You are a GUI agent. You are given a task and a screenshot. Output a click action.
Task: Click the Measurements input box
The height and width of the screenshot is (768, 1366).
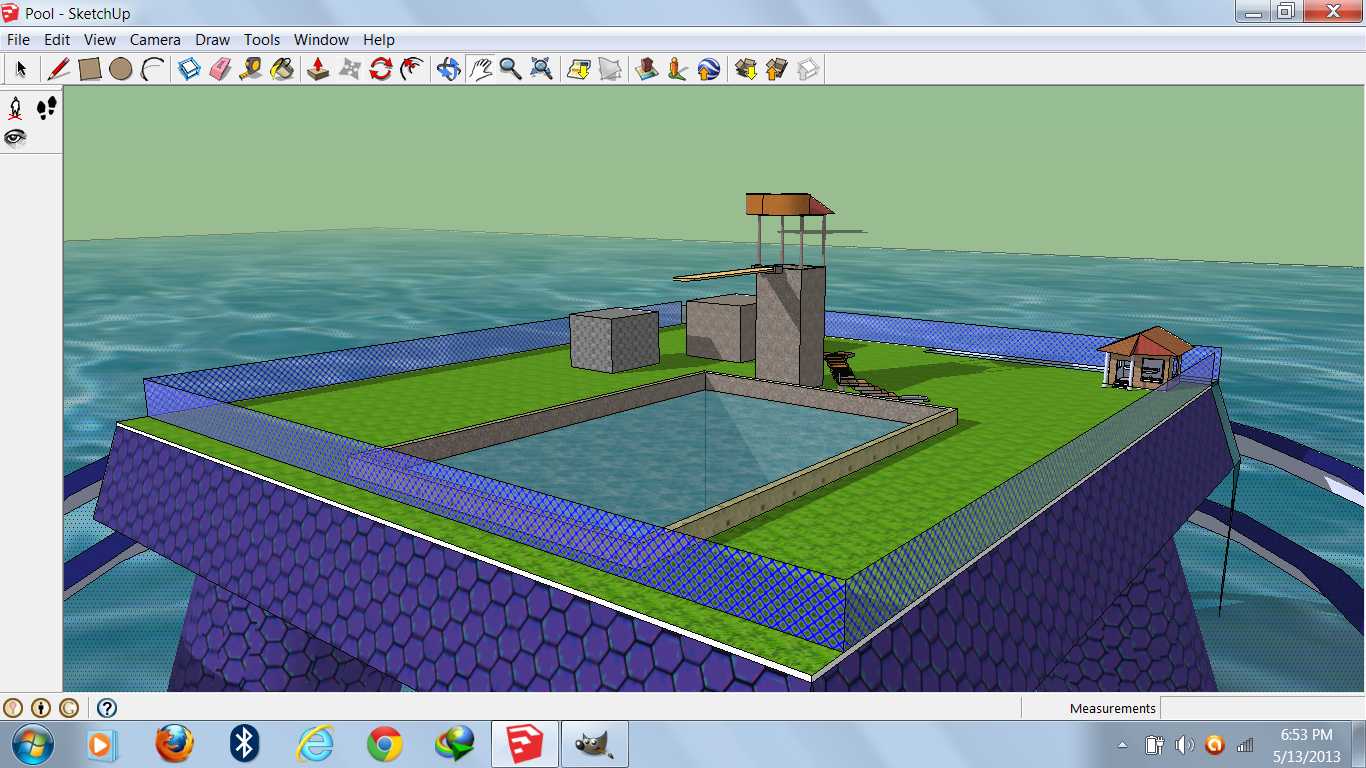(1262, 708)
